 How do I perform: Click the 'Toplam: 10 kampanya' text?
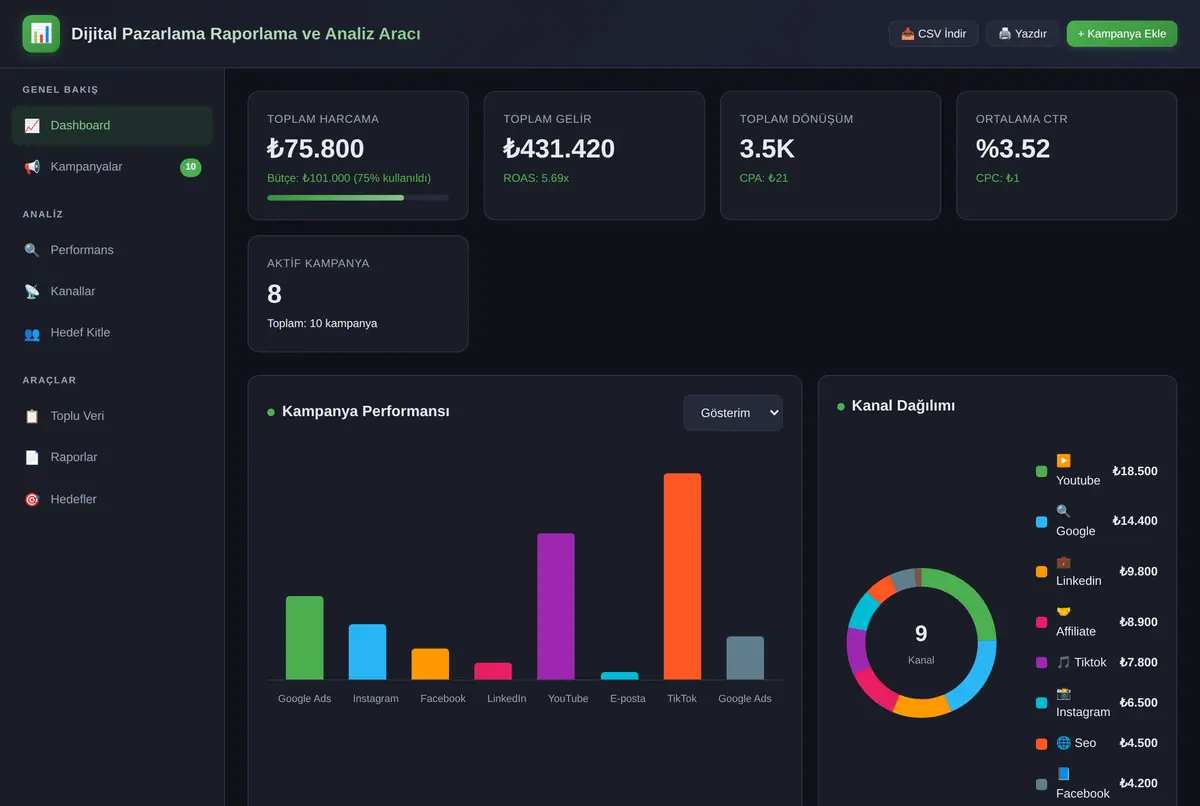coord(322,324)
